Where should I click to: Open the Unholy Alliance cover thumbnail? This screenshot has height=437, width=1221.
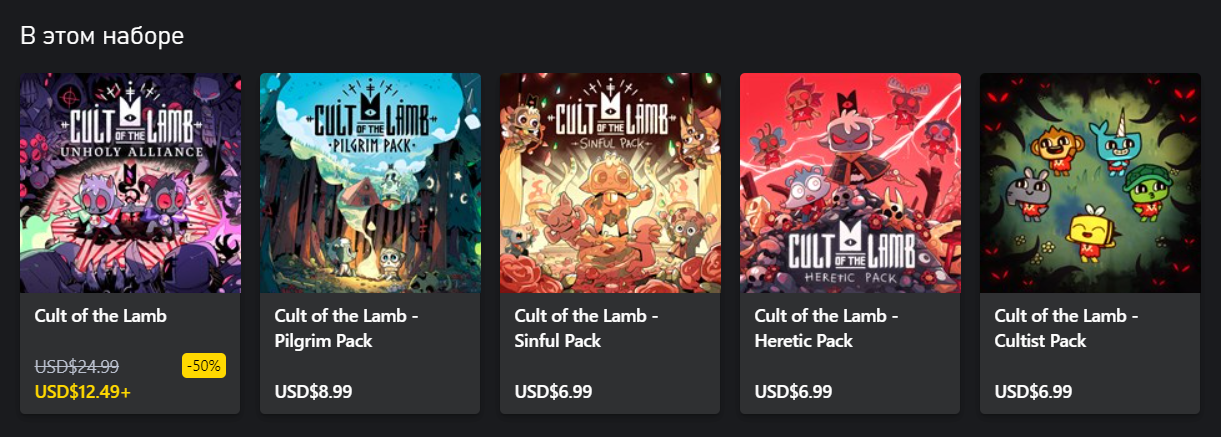pos(130,183)
